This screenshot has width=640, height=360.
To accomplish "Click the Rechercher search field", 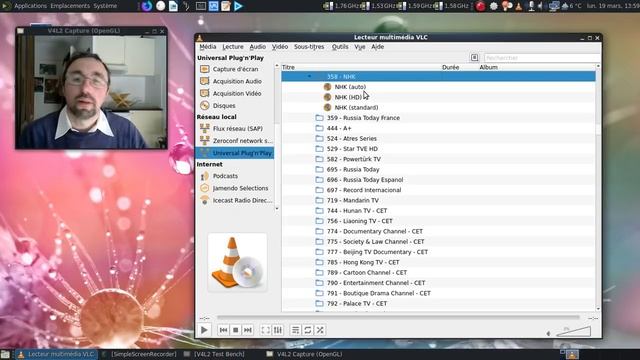I will [x=541, y=58].
